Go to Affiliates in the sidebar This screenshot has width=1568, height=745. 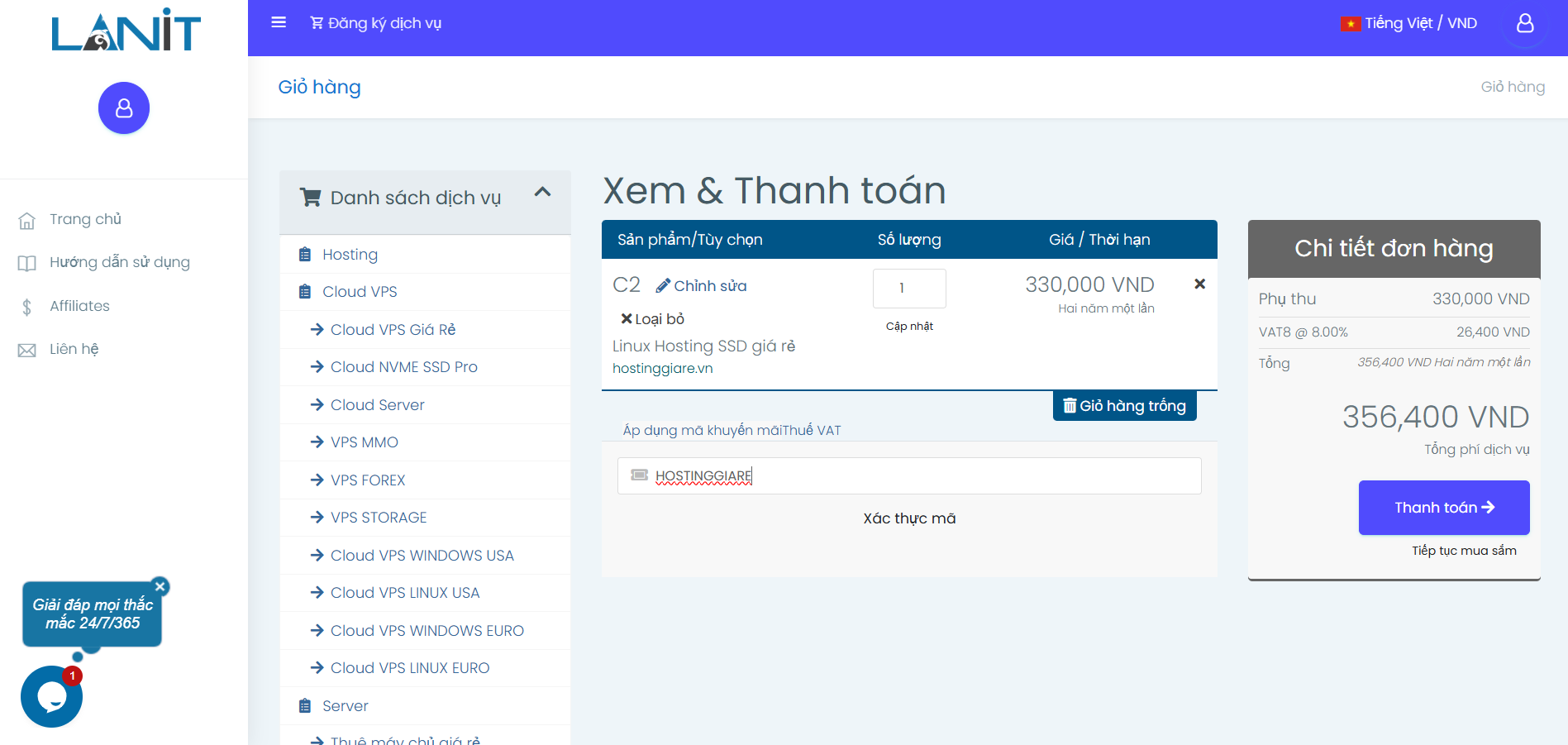pyautogui.click(x=79, y=306)
